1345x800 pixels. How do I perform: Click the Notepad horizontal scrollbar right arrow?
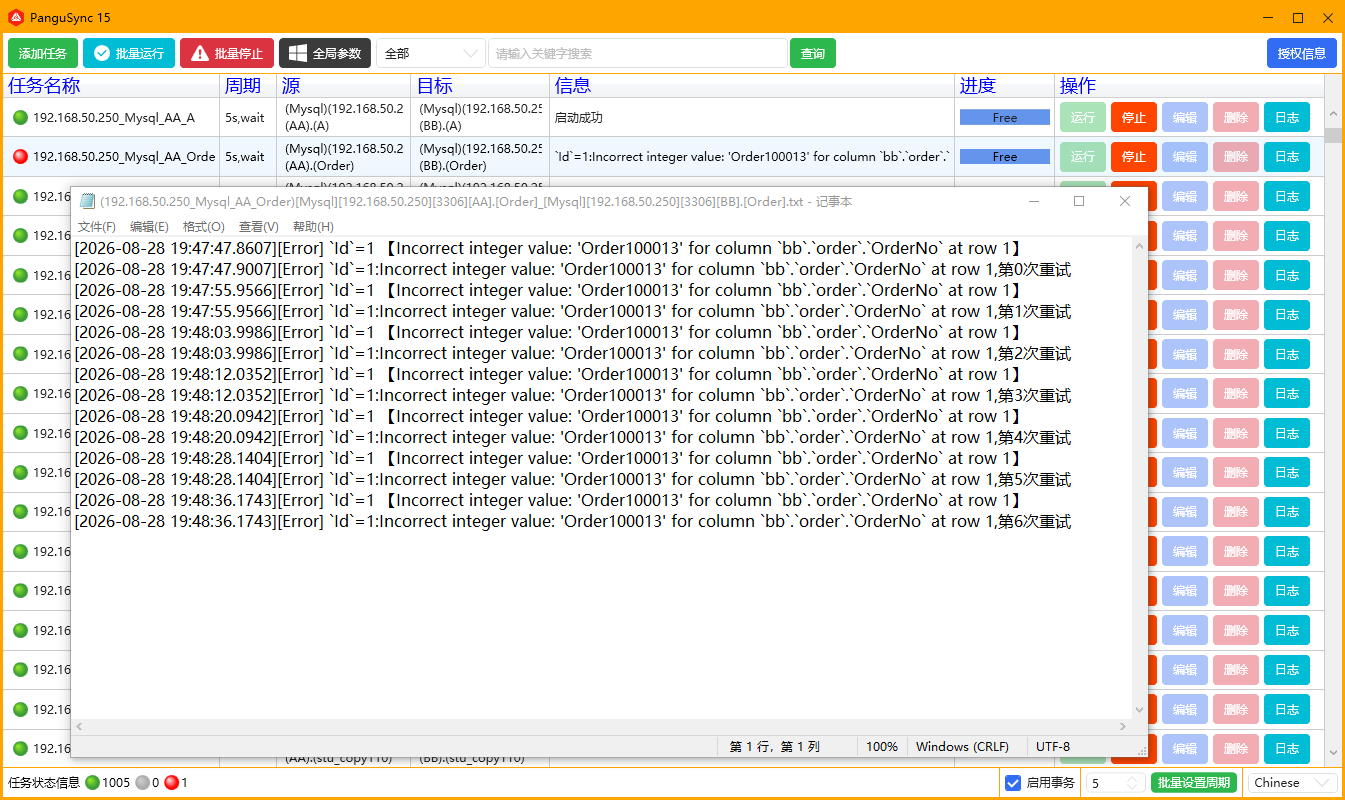point(1124,727)
